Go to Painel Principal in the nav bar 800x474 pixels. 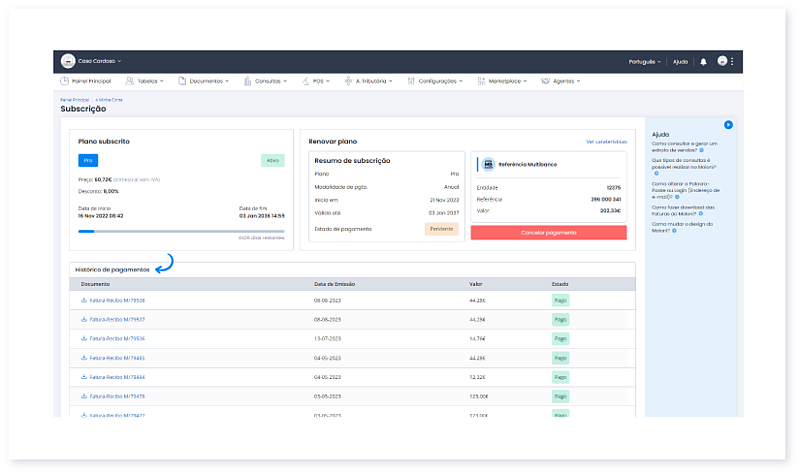pos(91,81)
